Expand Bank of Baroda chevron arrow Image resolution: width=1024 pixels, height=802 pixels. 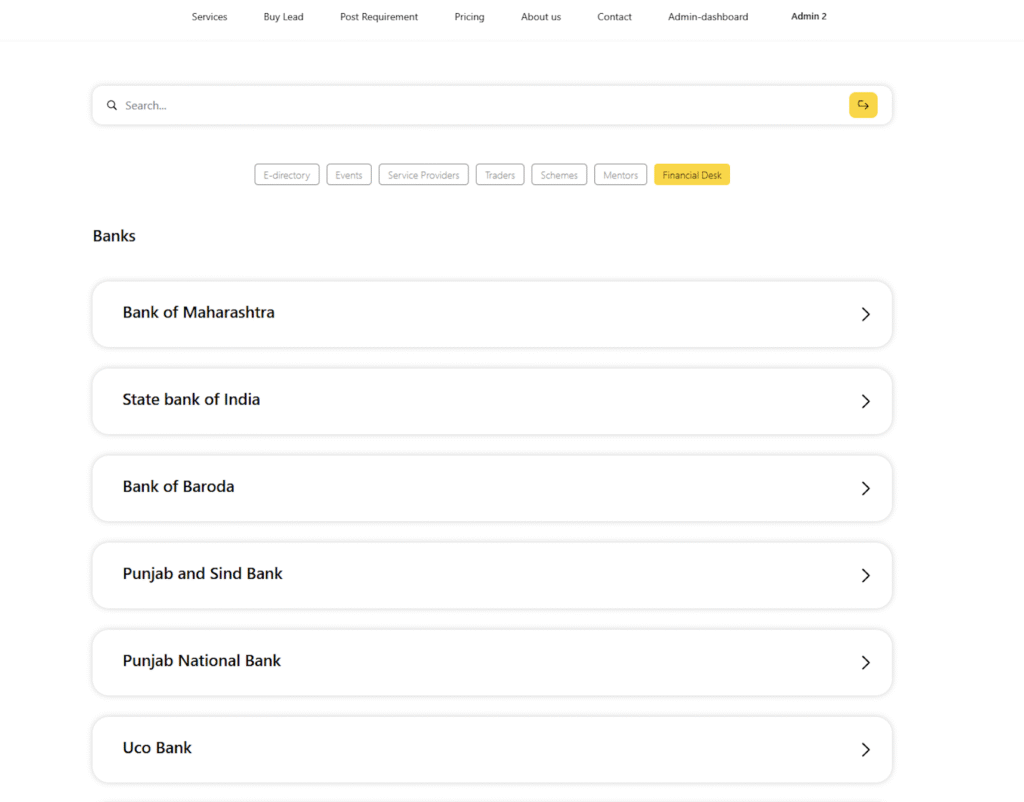865,489
